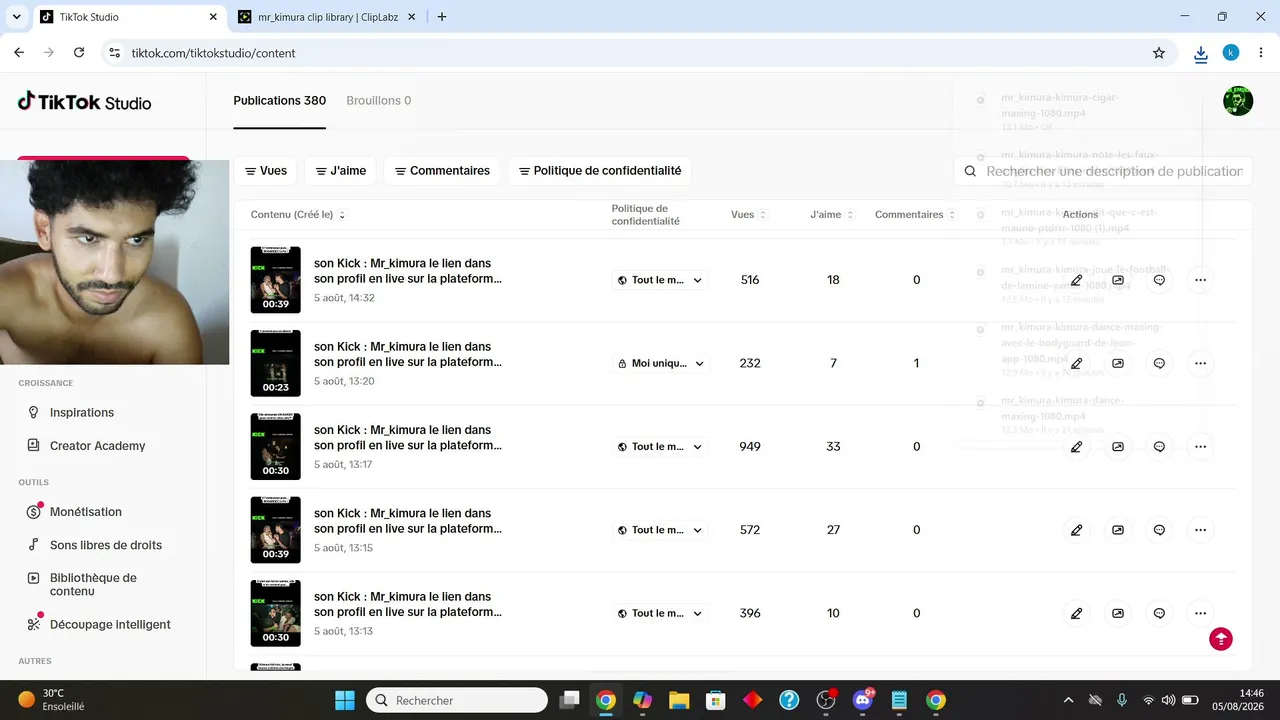The image size is (1280, 720).
Task: Open Politique de confidentialité filter
Action: coord(599,171)
